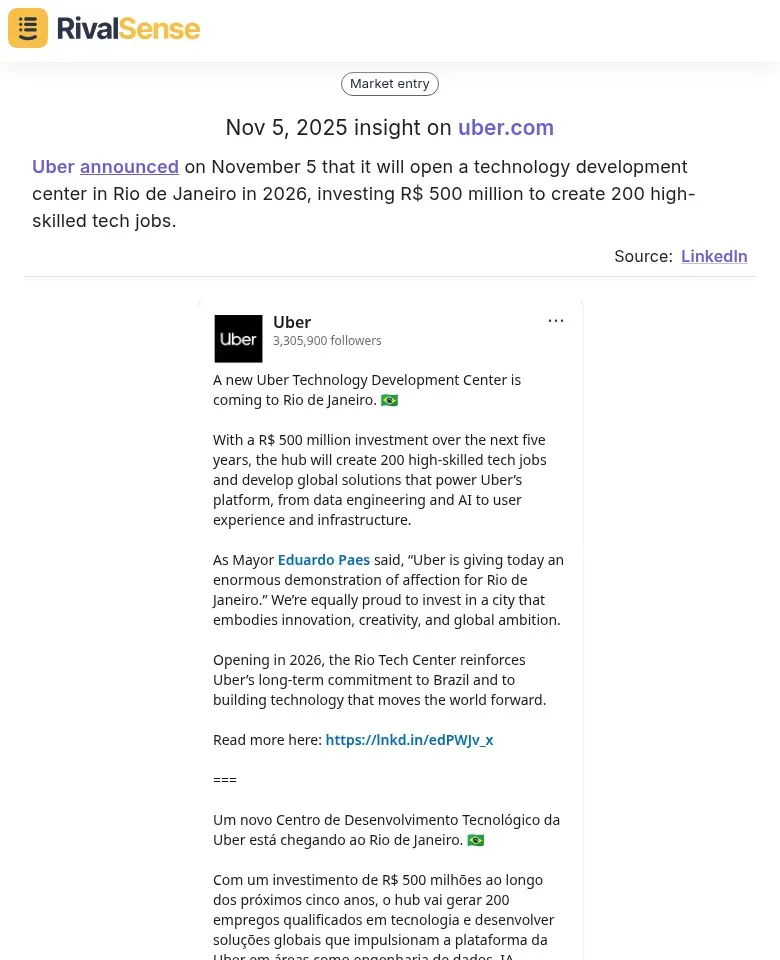Screen dimensions: 780x960
Task: Click the === separator line in post
Action: point(225,780)
